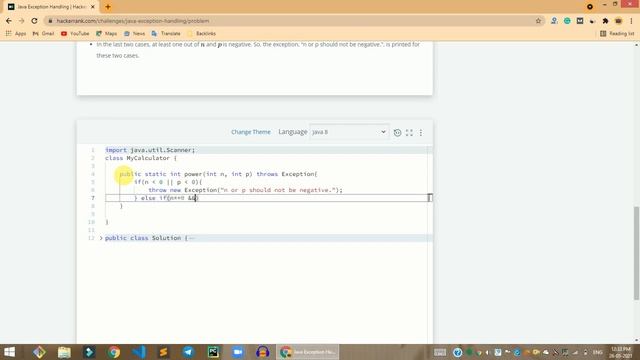Screen dimensions: 640x360
Task: Open Sublime Text from the taskbar
Action: click(x=164, y=352)
